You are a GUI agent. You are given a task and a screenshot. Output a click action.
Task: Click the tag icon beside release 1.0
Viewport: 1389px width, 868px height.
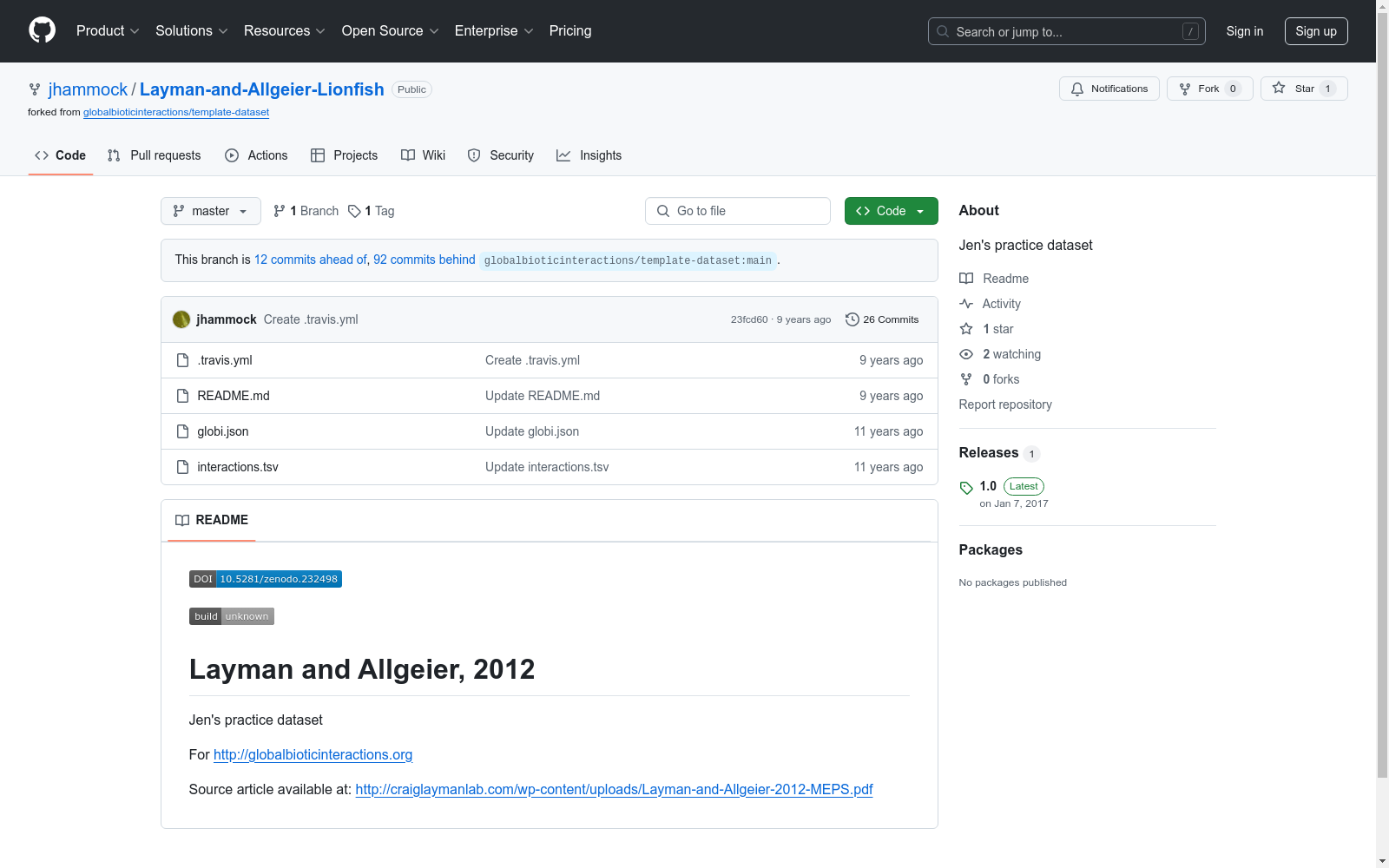coord(966,488)
